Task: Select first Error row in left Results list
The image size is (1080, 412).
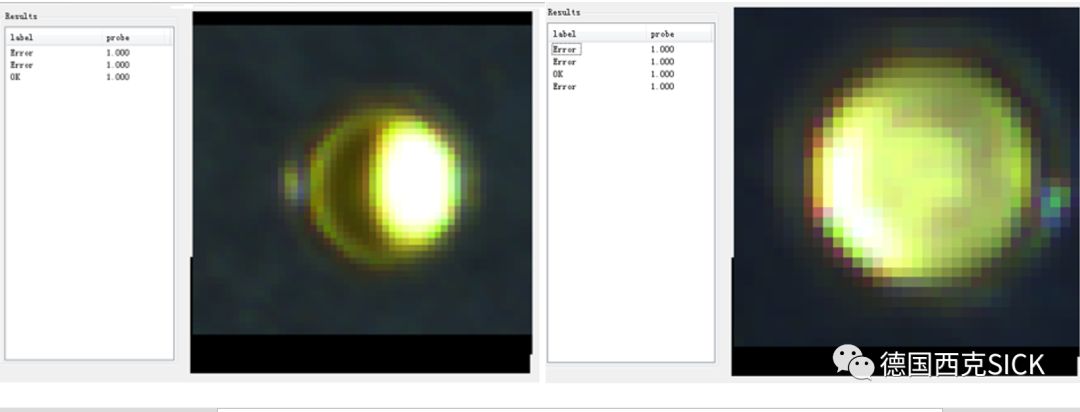Action: [x=21, y=53]
